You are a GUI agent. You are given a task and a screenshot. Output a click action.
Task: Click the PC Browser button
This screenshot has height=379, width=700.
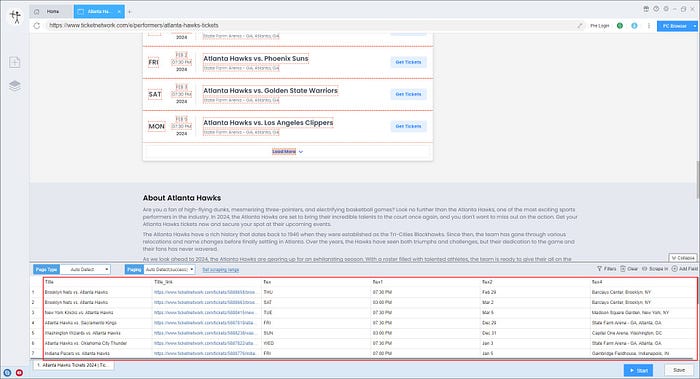click(674, 26)
